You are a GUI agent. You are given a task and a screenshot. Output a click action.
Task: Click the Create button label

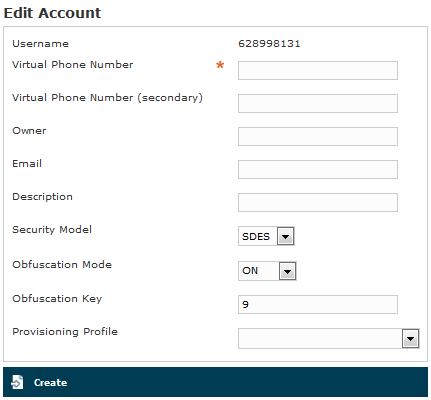(50, 382)
